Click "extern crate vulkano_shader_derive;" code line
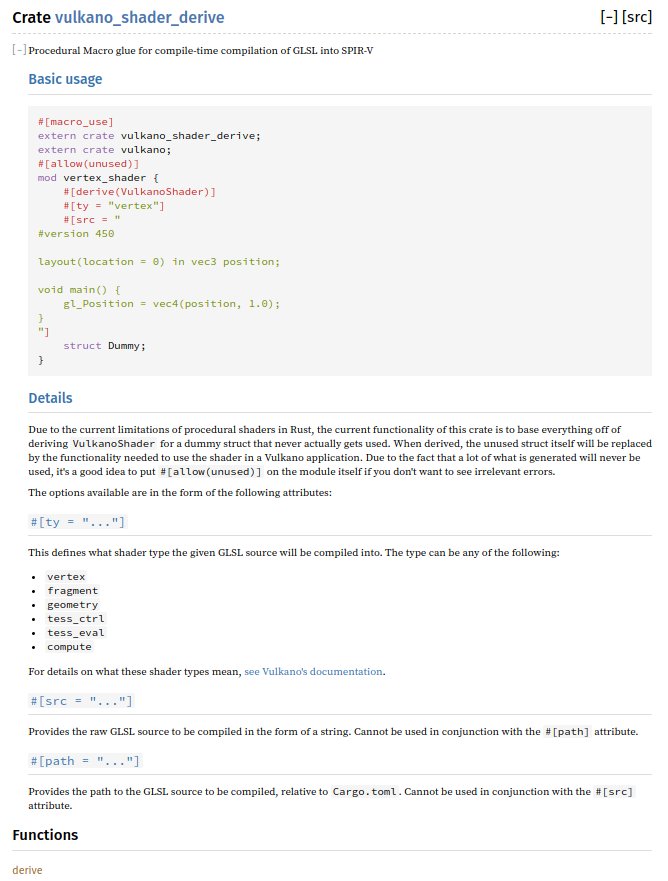 [149, 136]
